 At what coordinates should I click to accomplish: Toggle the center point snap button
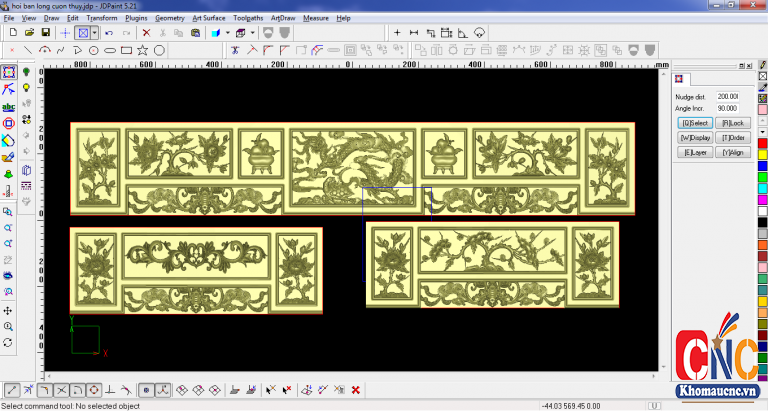145,390
